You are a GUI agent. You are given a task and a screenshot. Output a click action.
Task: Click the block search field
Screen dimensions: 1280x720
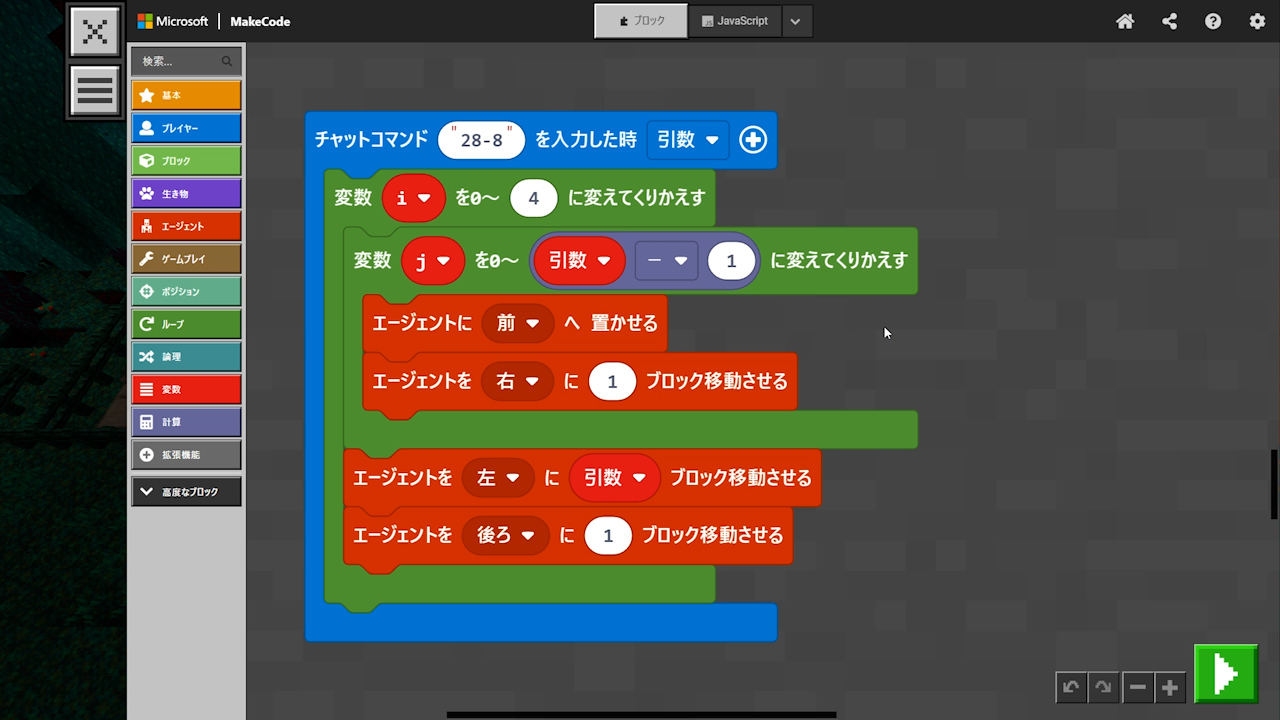(x=180, y=61)
